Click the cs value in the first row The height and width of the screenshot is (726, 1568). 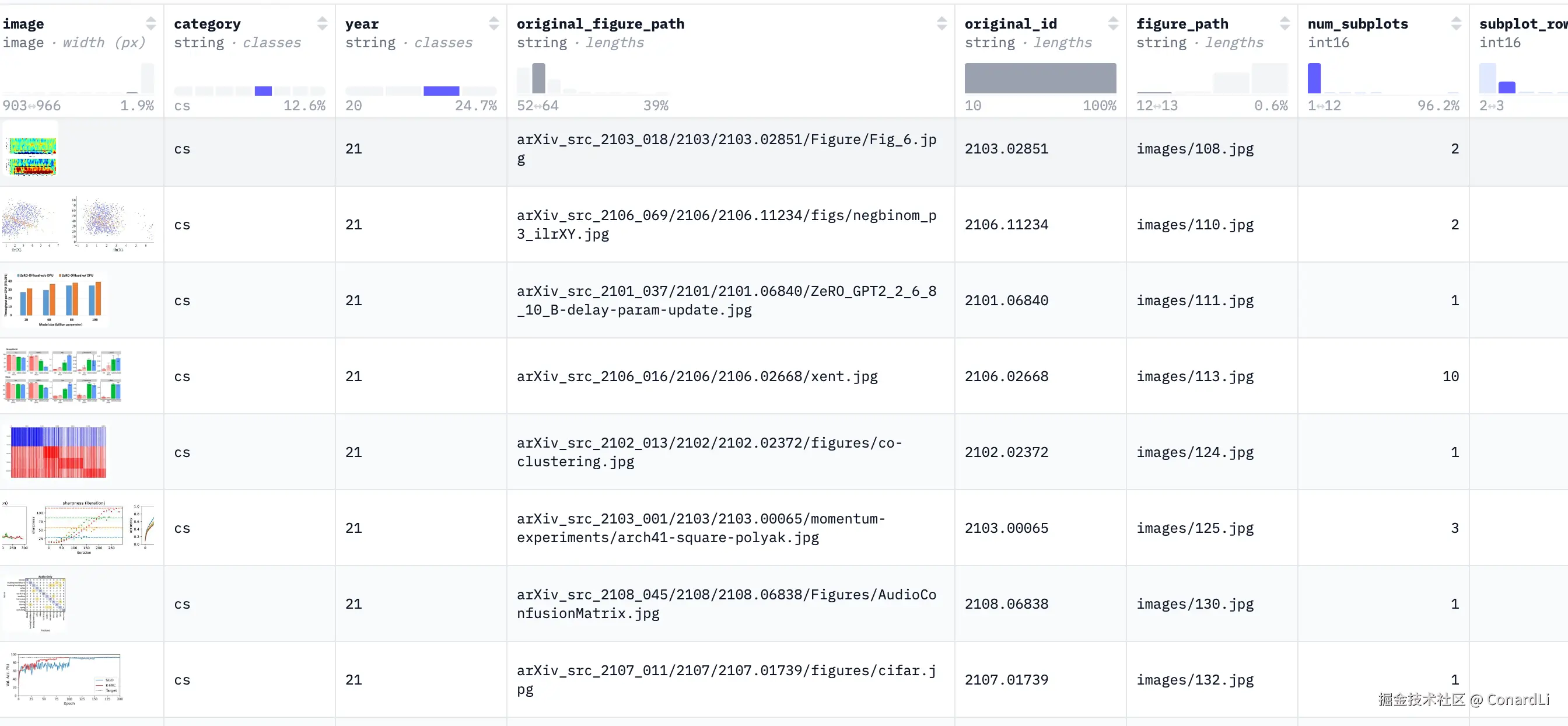(x=182, y=148)
